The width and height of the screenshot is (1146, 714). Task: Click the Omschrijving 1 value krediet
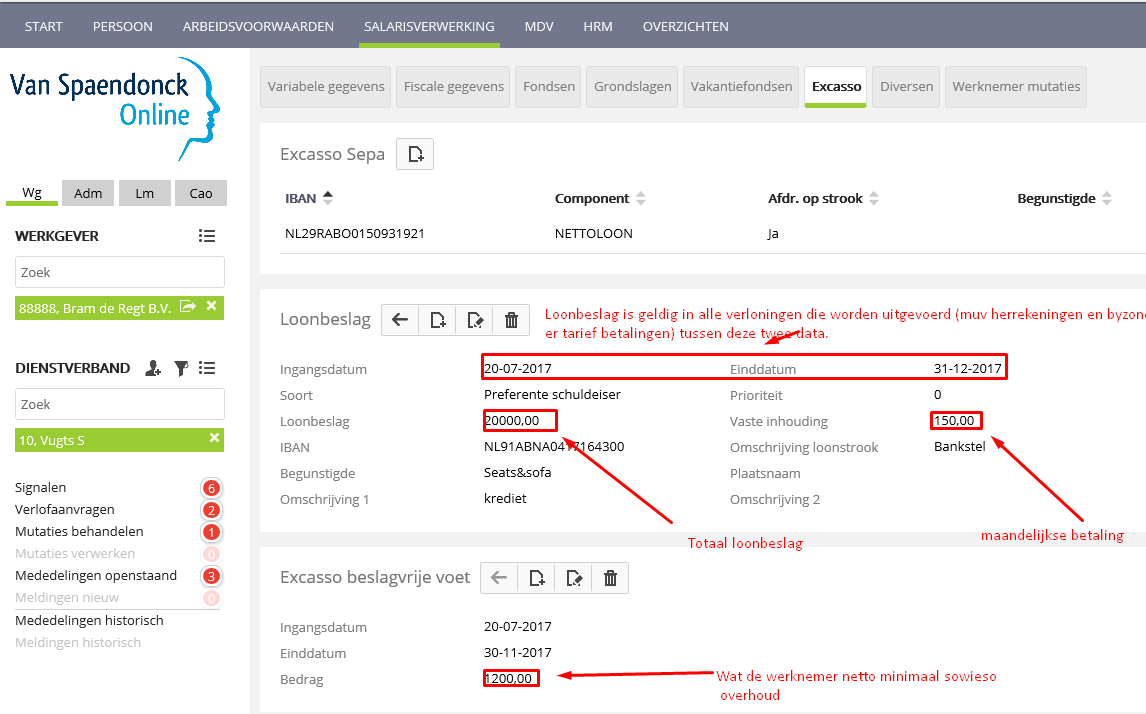tap(505, 499)
